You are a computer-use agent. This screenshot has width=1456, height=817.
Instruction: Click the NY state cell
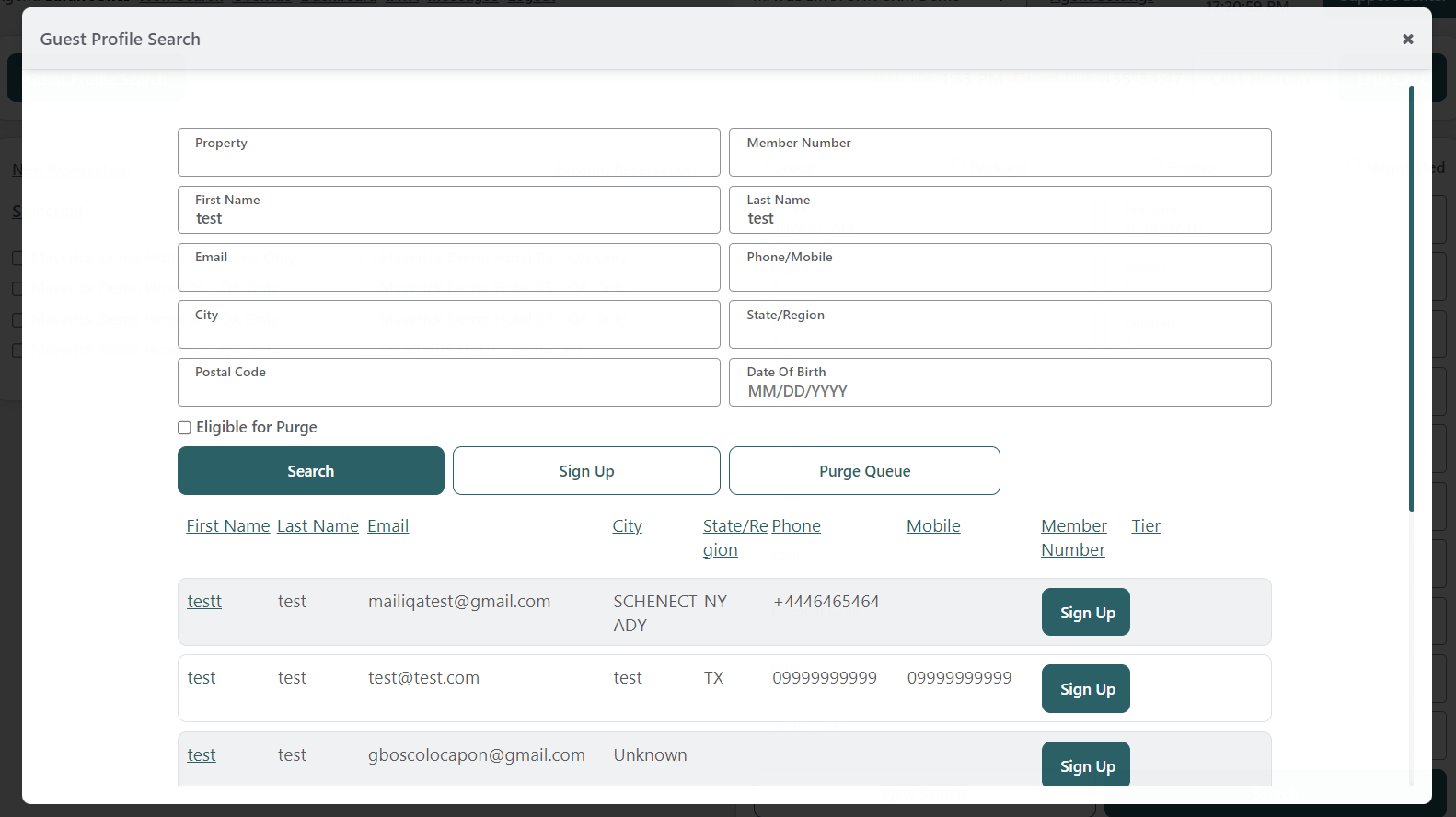[x=716, y=602]
